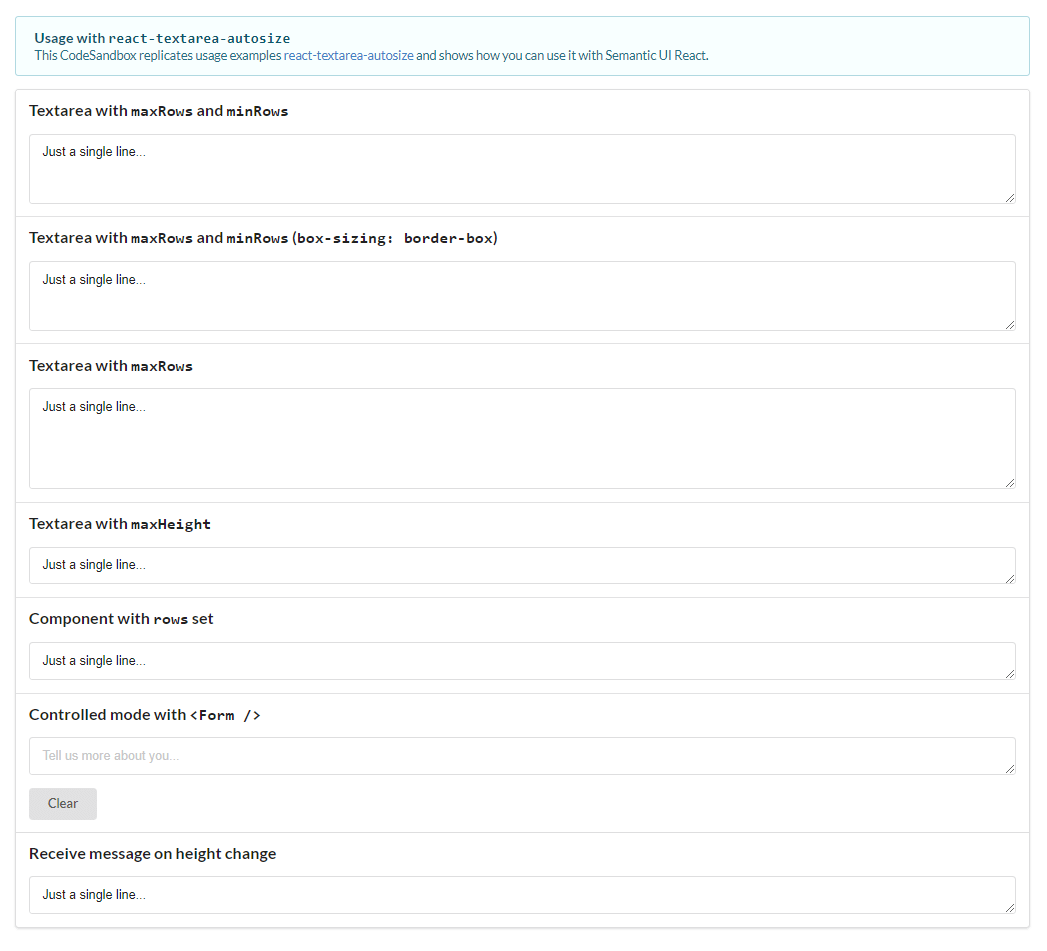Focus the textarea under the box-sizing: border-box heading
The height and width of the screenshot is (951, 1047).
point(522,296)
